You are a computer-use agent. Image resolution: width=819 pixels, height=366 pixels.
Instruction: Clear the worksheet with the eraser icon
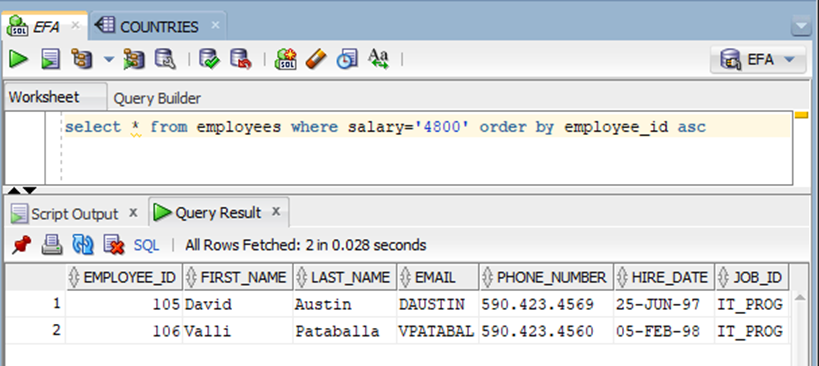tap(316, 59)
